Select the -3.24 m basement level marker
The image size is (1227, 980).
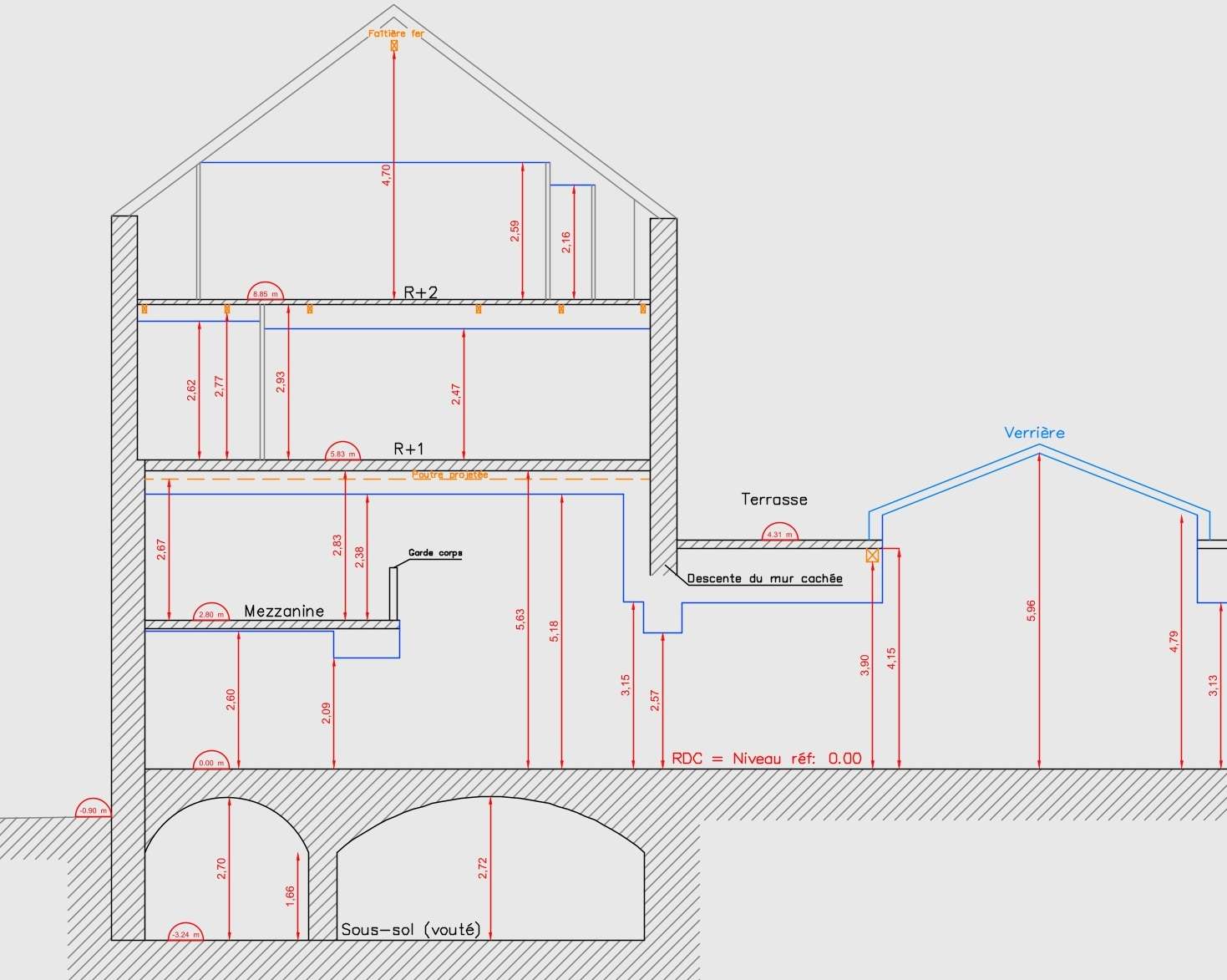[185, 933]
